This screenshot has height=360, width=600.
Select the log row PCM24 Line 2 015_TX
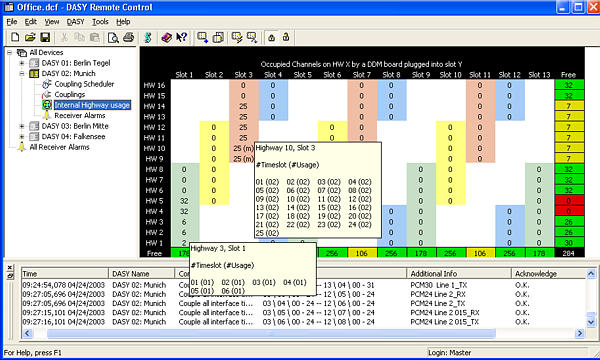pos(303,322)
